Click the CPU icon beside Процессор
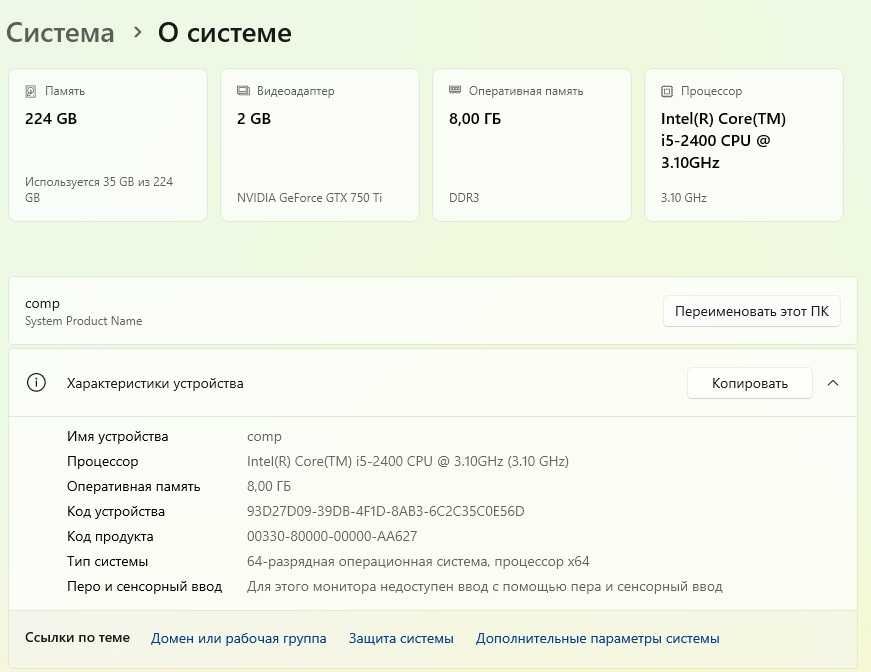The width and height of the screenshot is (871, 672). click(x=667, y=91)
